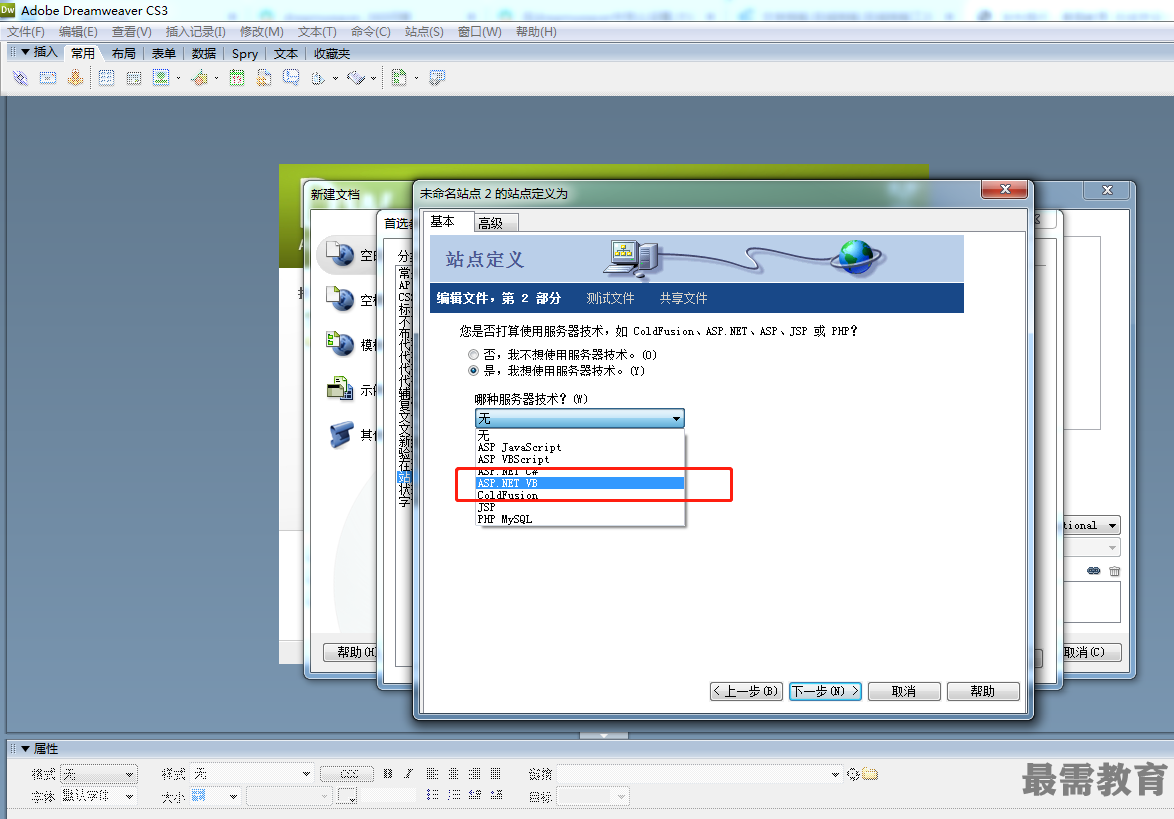1174x819 pixels.
Task: Click the text outdent icon
Action: (x=475, y=795)
